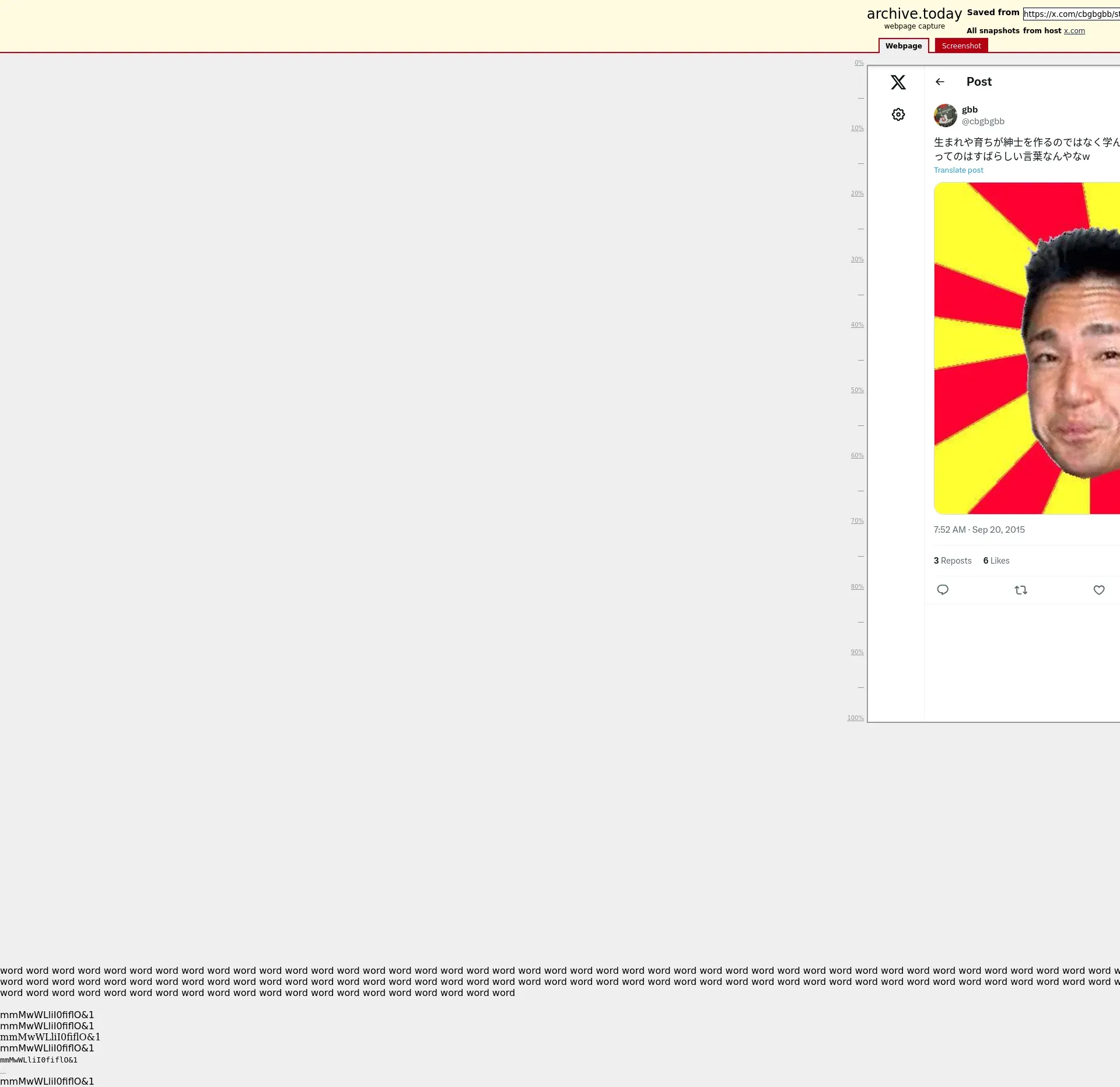
Task: Switch to the Screenshot tab
Action: (961, 46)
